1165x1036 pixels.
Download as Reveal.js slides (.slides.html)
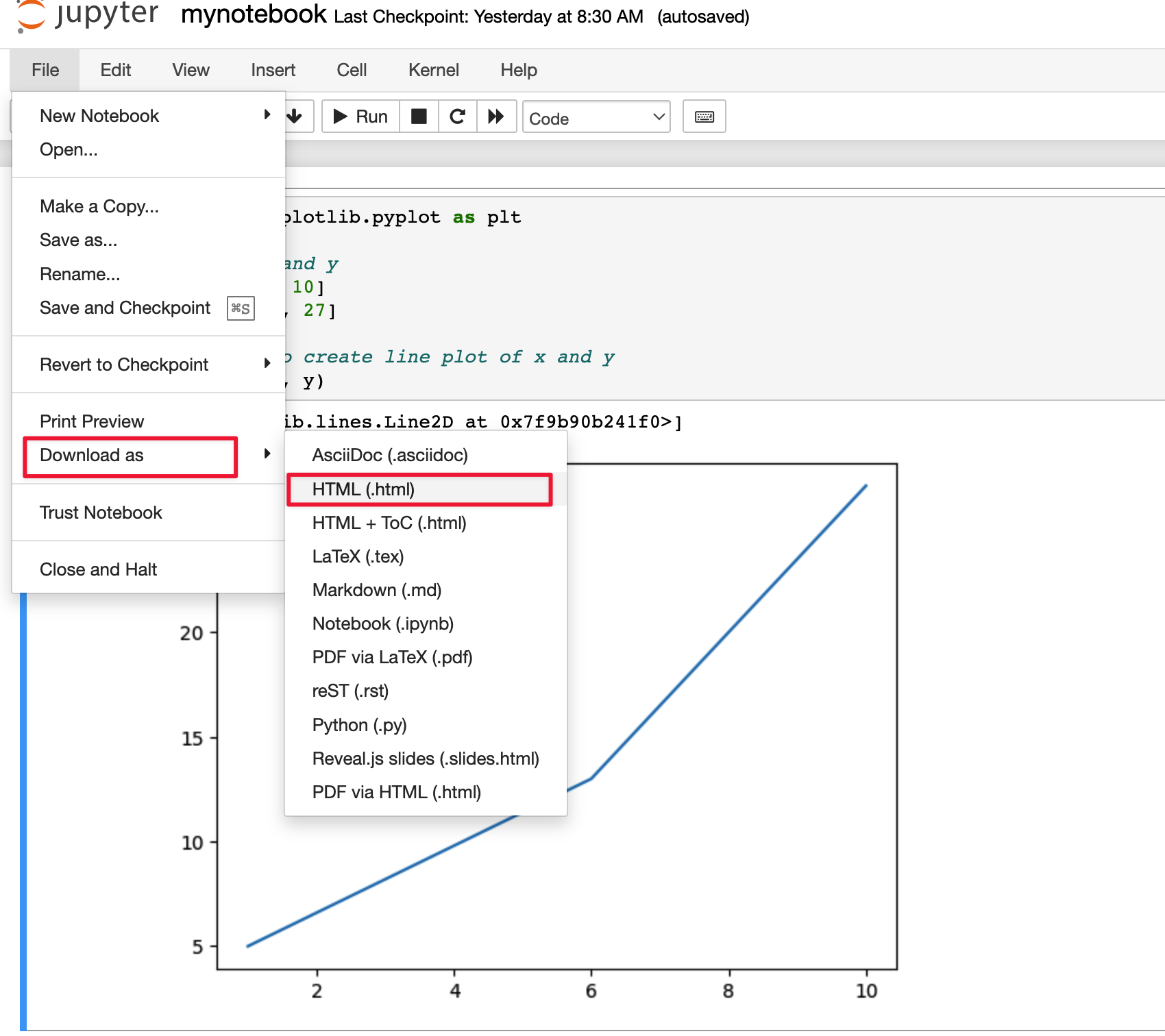(x=426, y=758)
